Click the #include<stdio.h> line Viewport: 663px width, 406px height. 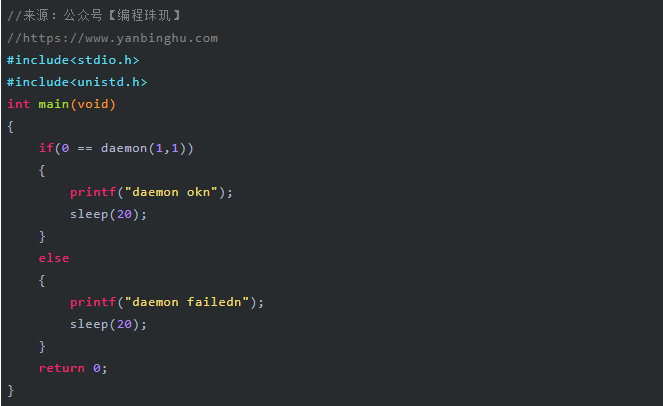tap(73, 60)
